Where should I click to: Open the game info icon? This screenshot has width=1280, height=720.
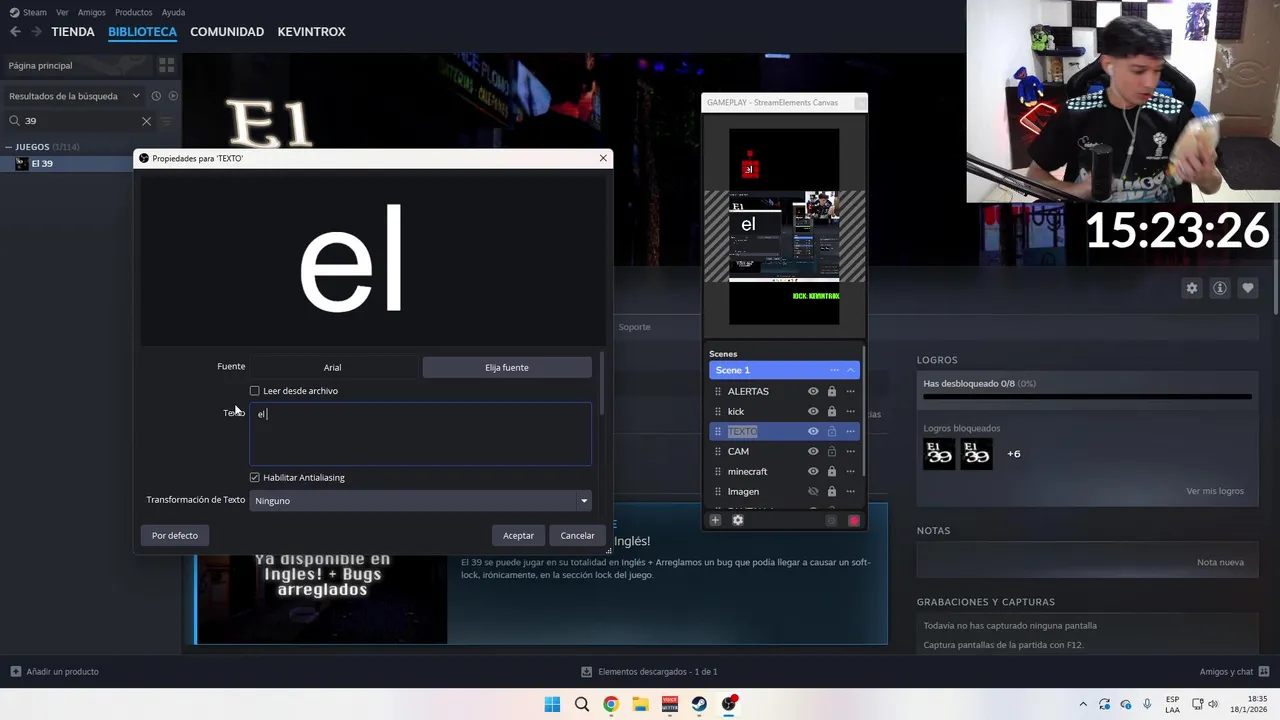[1219, 288]
